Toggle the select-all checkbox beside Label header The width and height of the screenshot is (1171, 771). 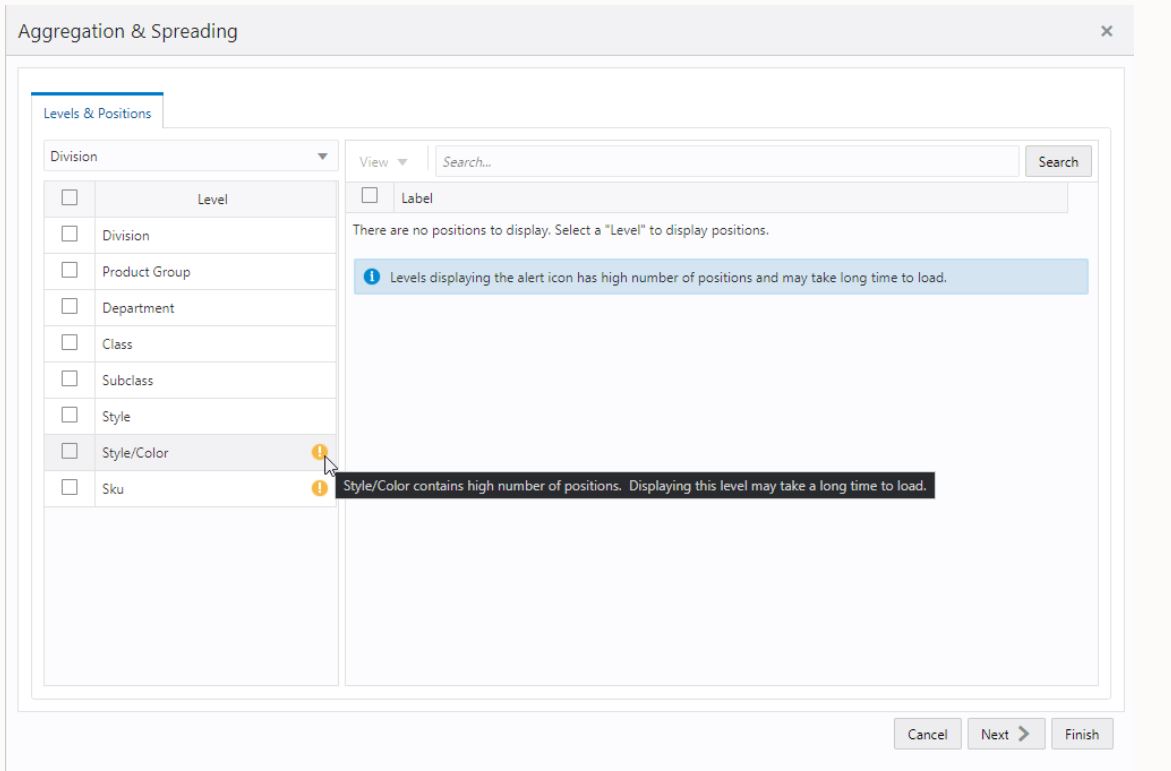369,195
